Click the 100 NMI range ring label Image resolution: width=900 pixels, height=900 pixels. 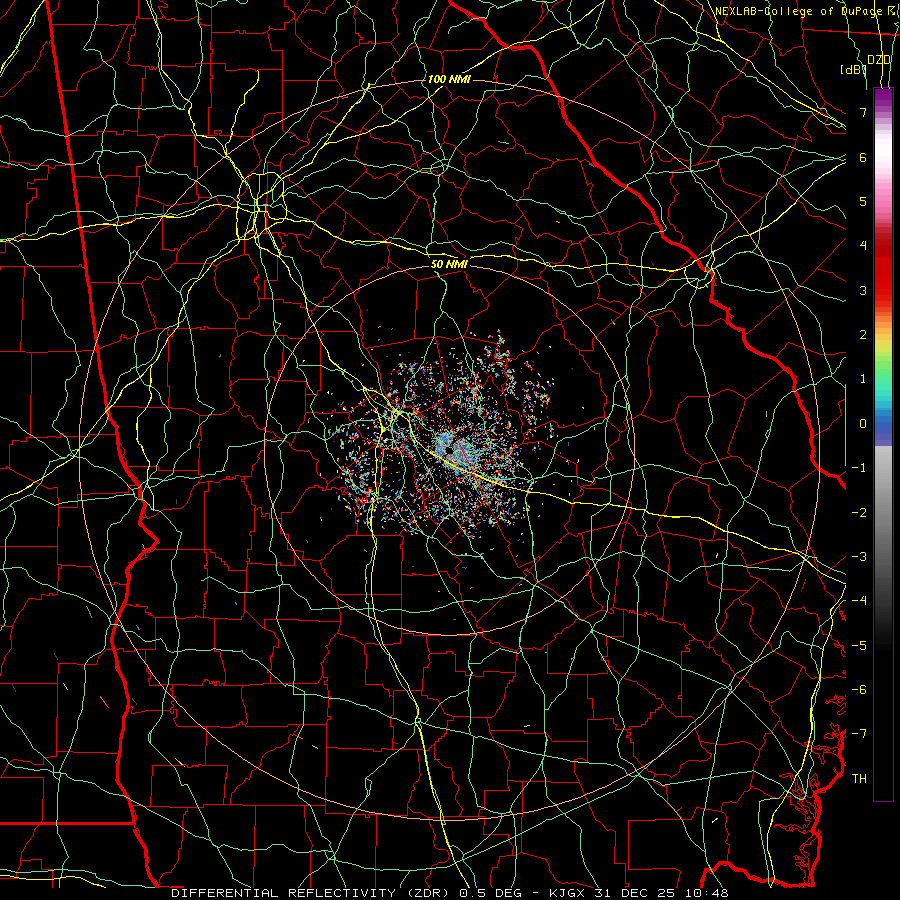[x=449, y=79]
